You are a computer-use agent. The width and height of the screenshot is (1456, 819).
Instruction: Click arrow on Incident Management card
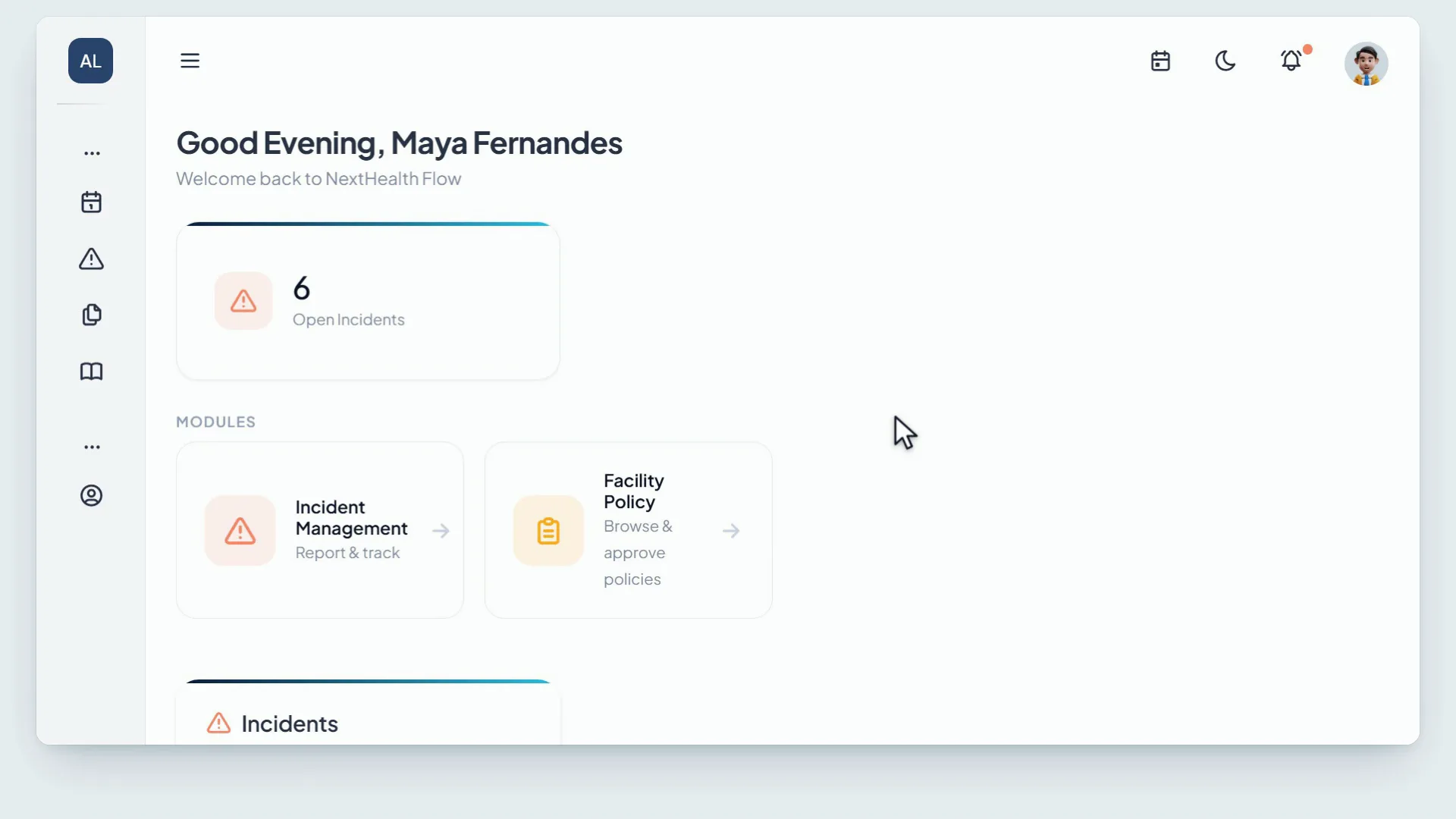pos(441,531)
